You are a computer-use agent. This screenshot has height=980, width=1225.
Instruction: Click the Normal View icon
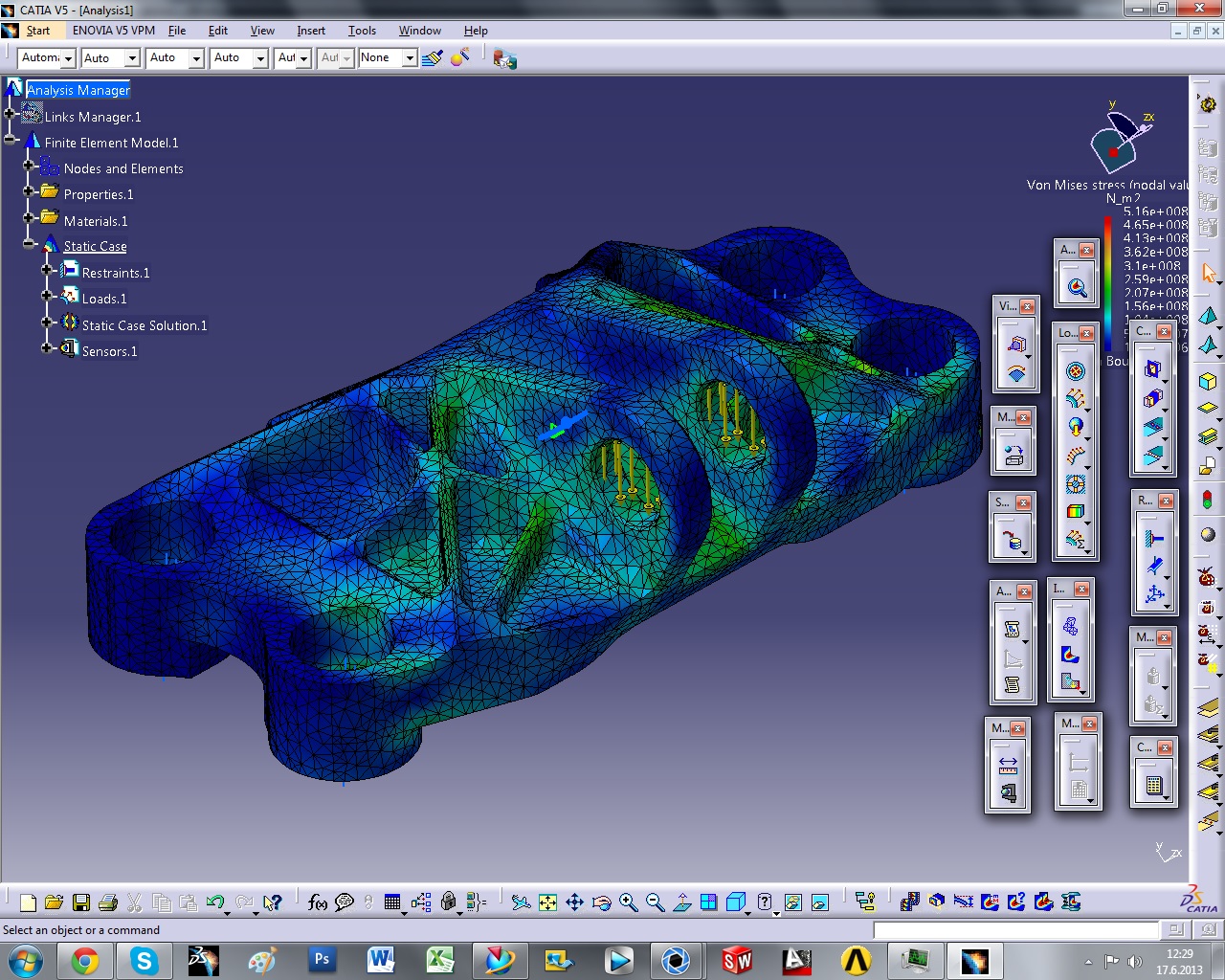point(682,902)
